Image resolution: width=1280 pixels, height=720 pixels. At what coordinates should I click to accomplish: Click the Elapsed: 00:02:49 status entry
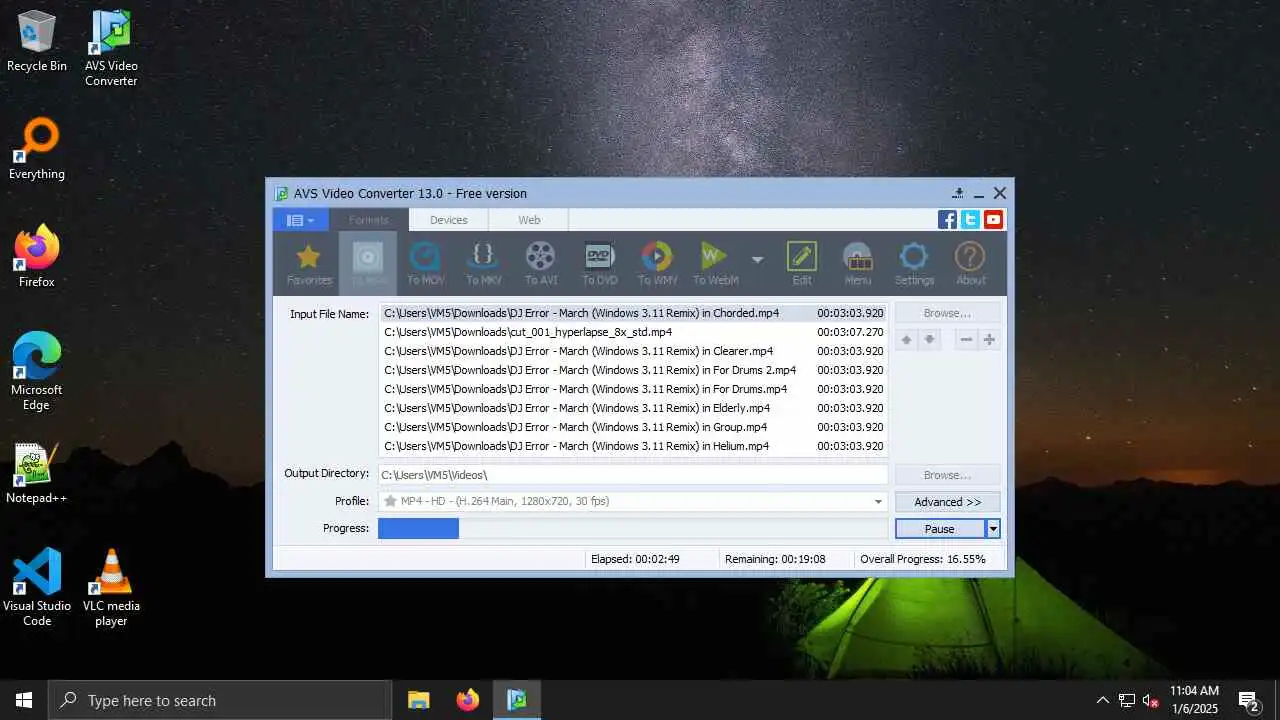pyautogui.click(x=635, y=559)
